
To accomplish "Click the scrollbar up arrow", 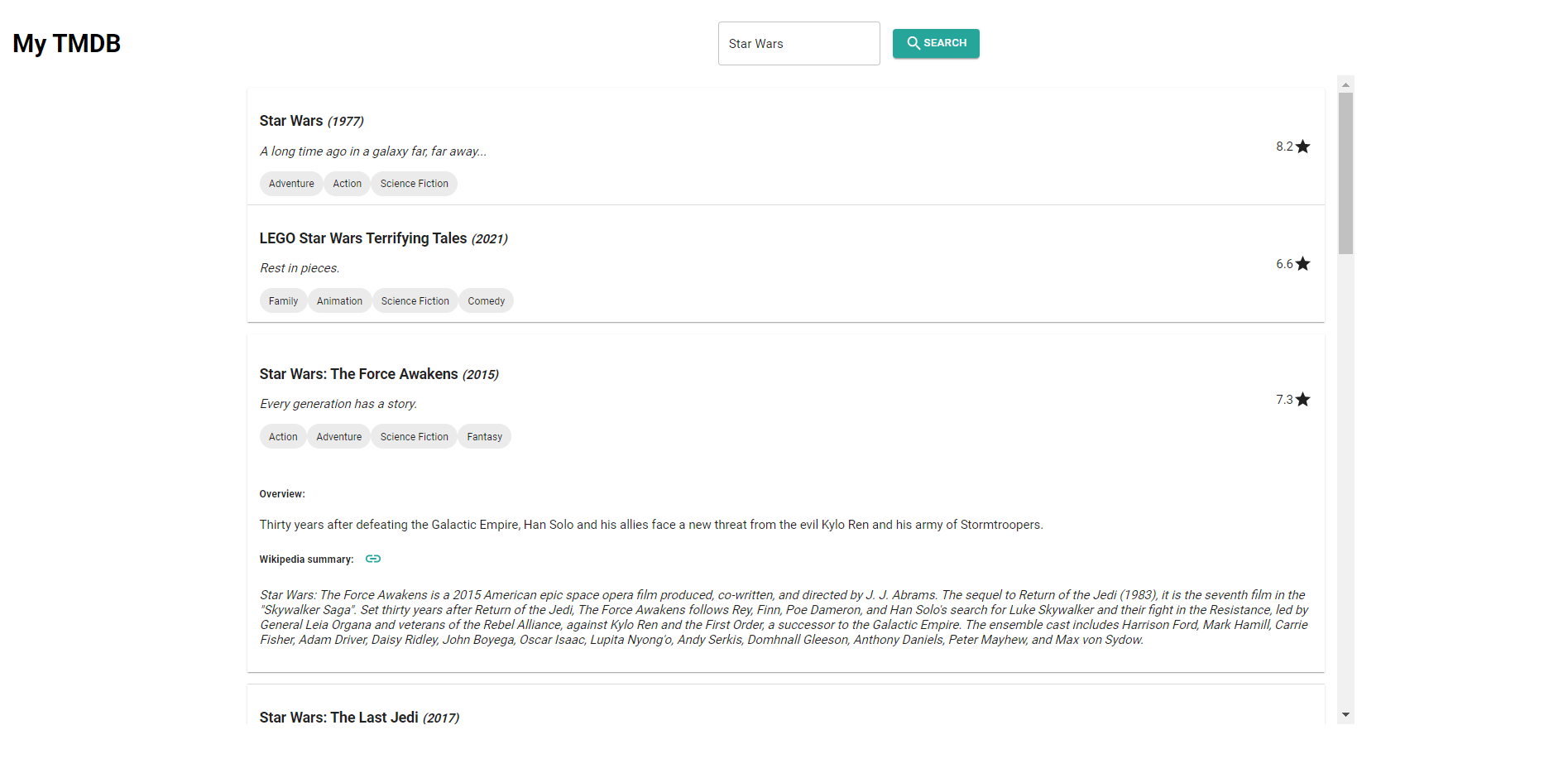I will click(x=1345, y=84).
